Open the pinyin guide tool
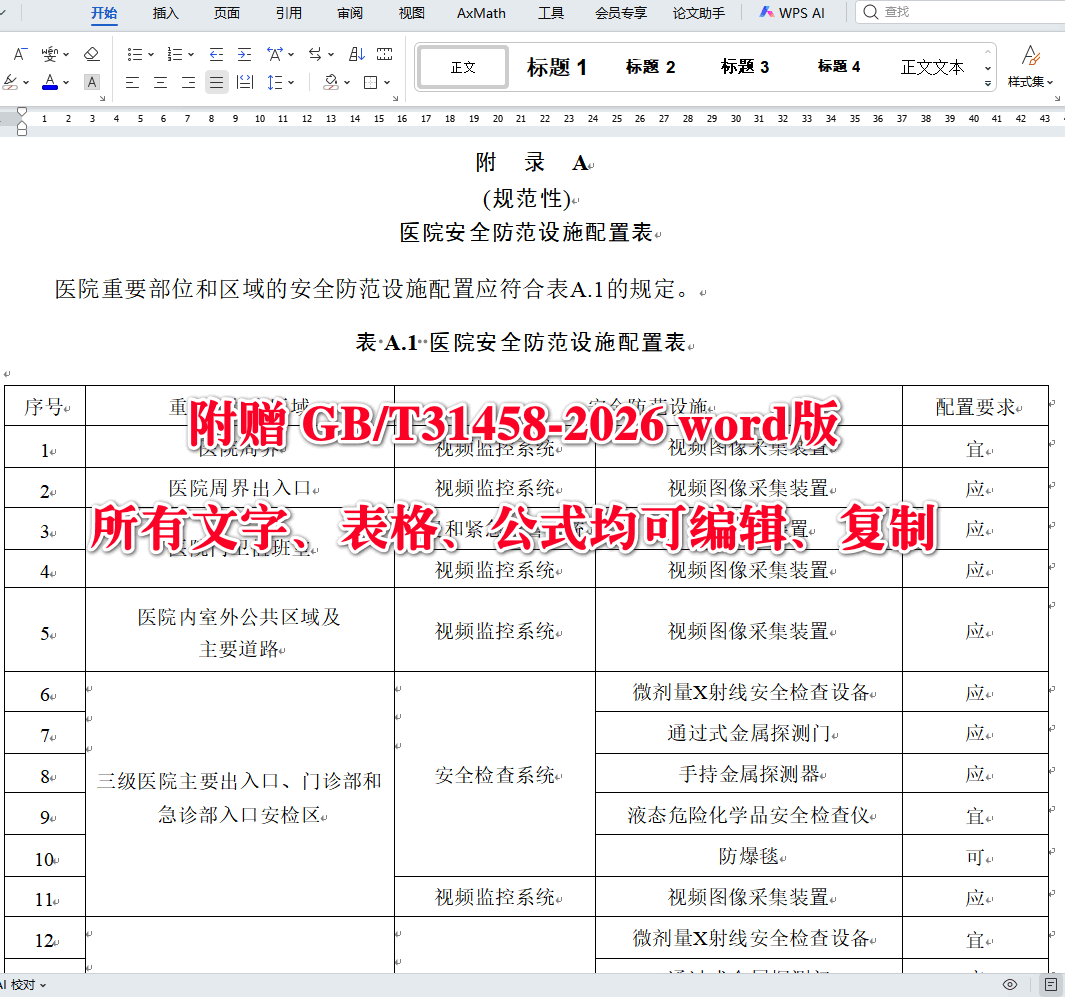This screenshot has width=1065, height=997. (x=50, y=55)
